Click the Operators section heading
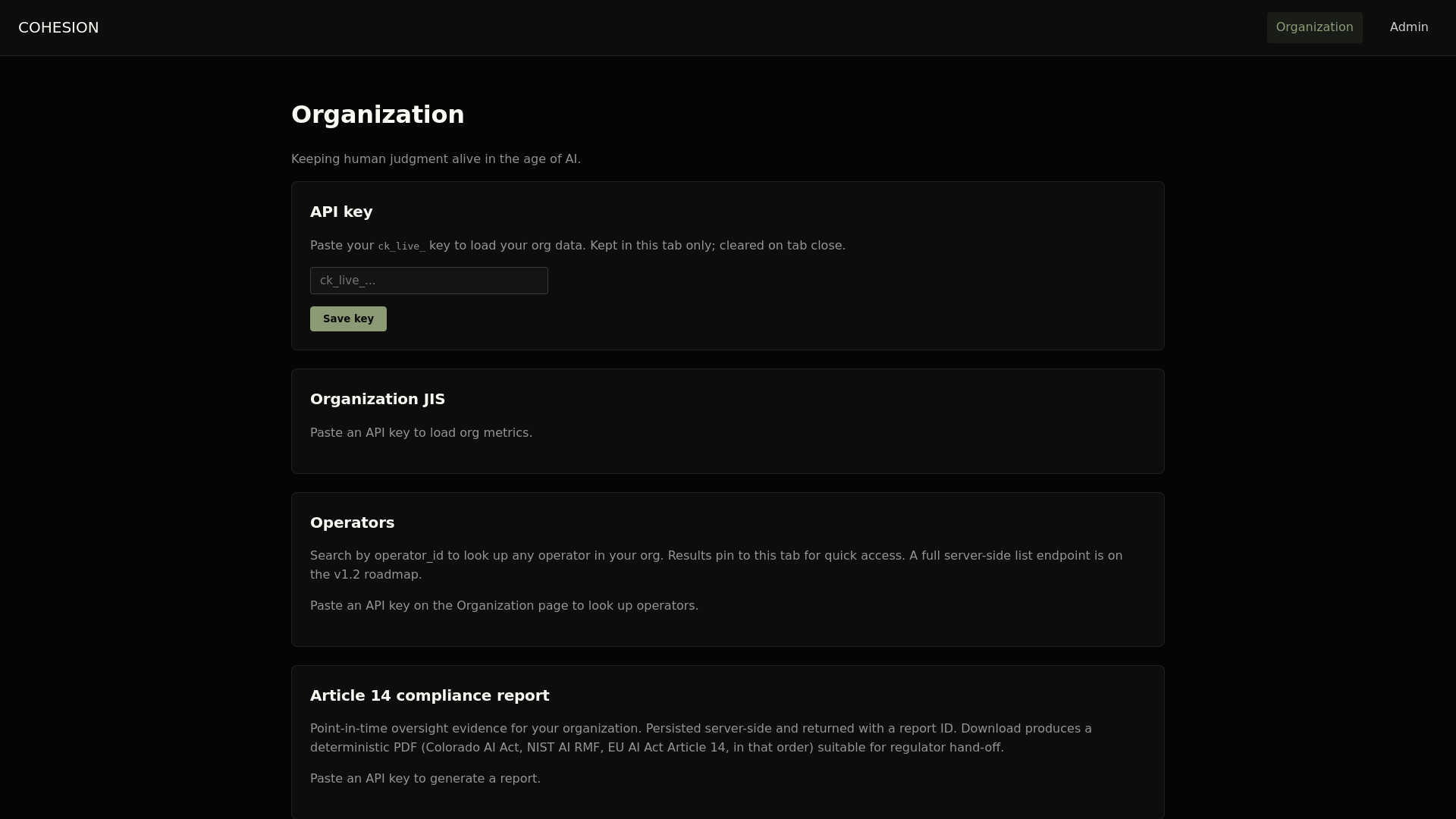This screenshot has width=1456, height=819. pyautogui.click(x=352, y=522)
